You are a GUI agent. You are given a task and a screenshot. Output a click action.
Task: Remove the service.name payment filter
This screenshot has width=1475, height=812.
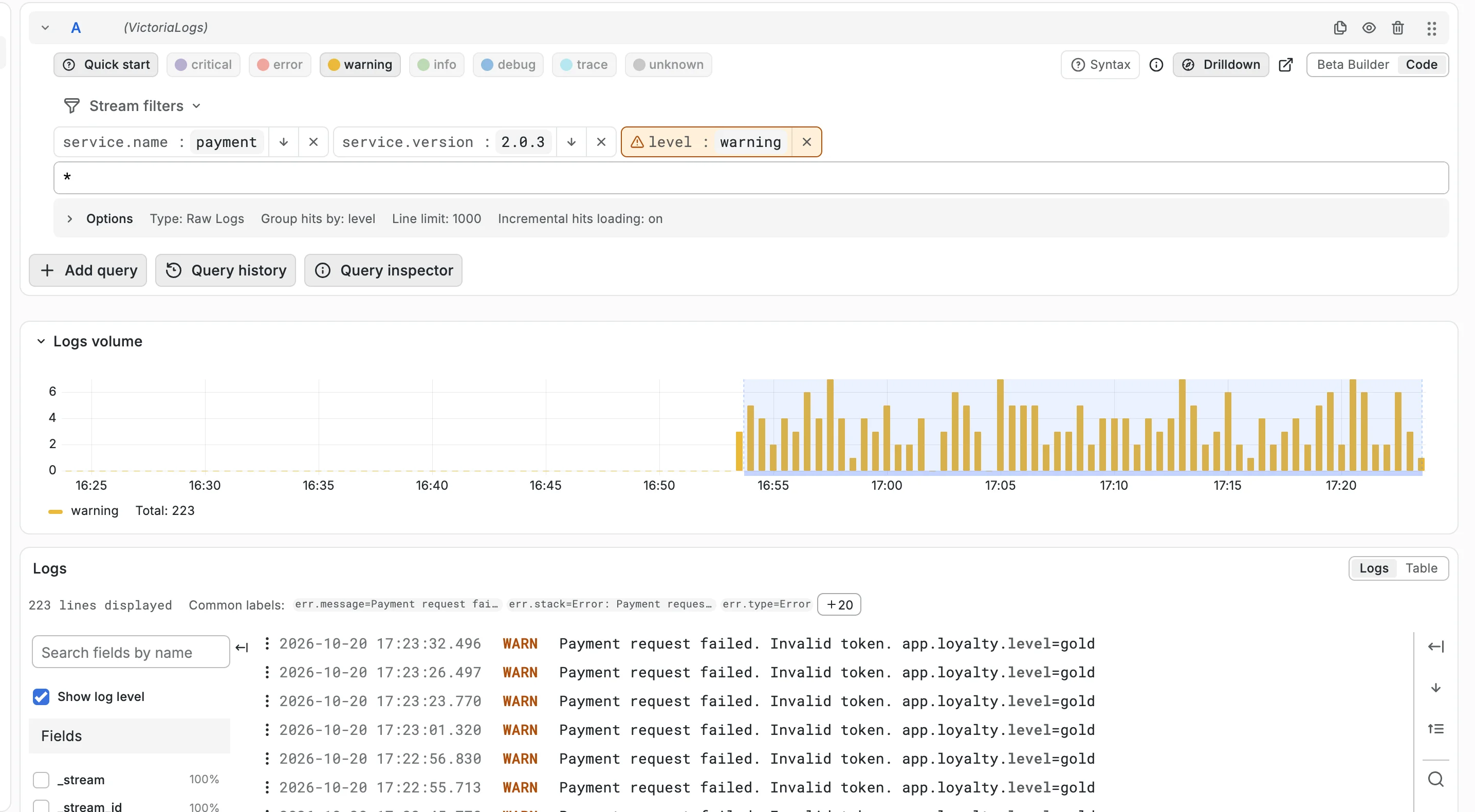coord(313,142)
